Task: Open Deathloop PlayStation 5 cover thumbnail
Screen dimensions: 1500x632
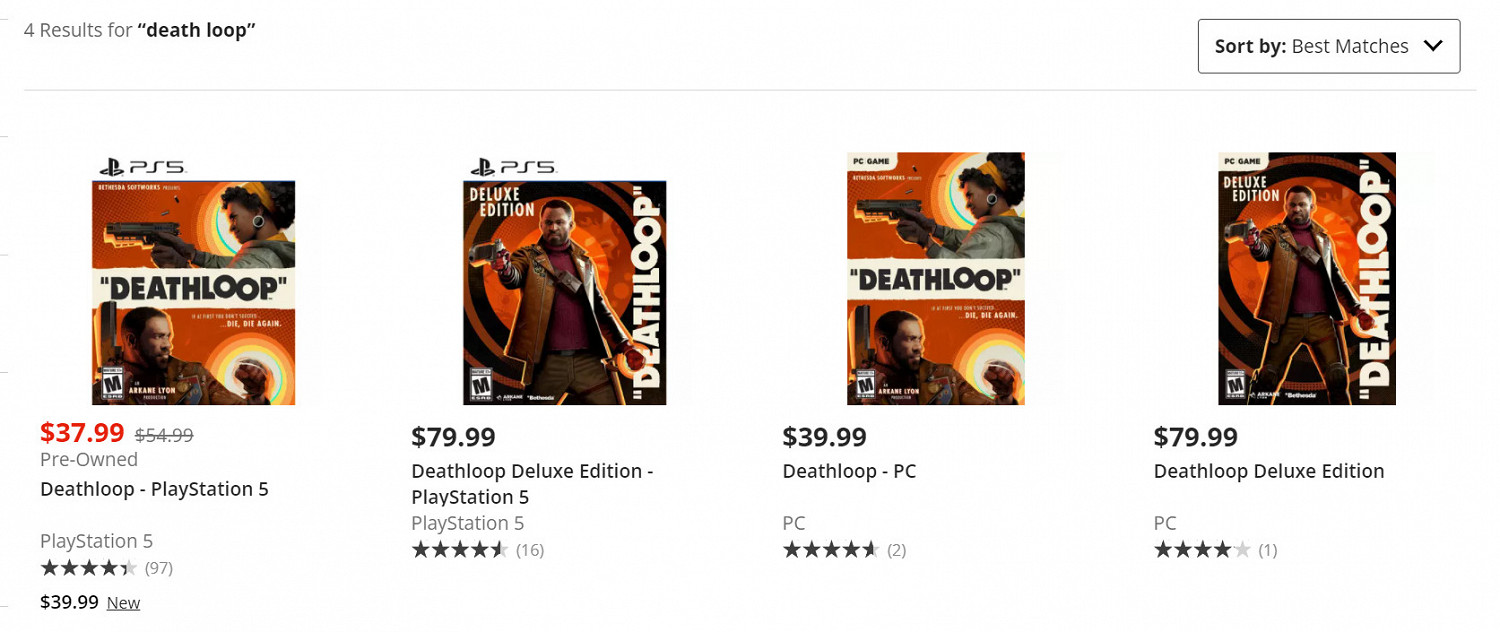Action: coord(194,292)
